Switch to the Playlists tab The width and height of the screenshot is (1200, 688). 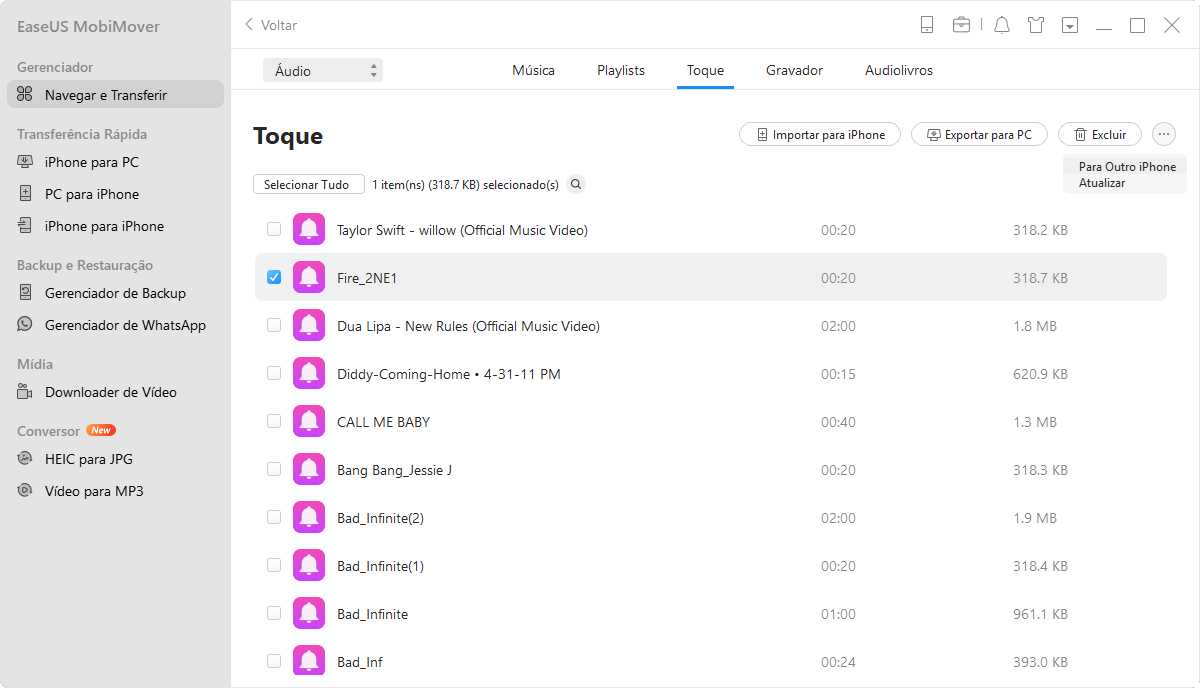tap(620, 71)
